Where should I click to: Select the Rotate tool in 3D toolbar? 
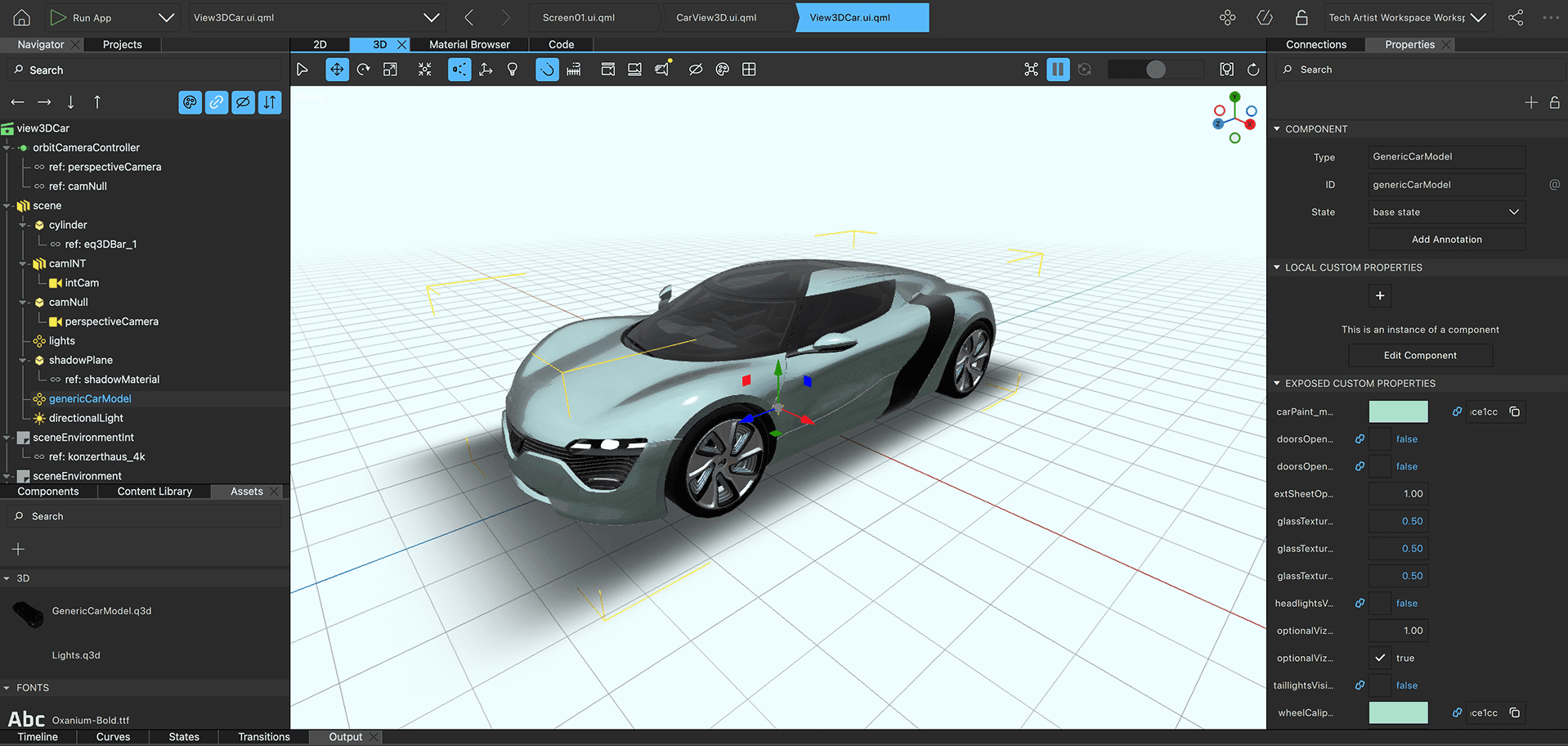[364, 70]
